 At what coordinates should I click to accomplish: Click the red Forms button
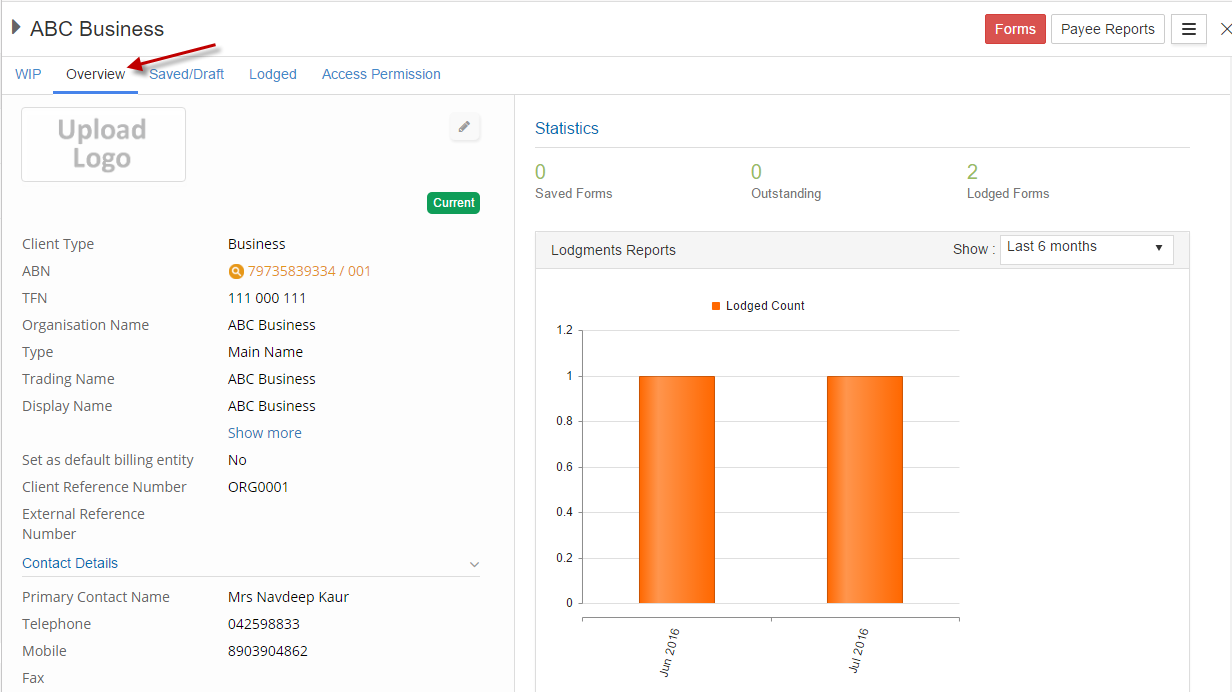1015,29
